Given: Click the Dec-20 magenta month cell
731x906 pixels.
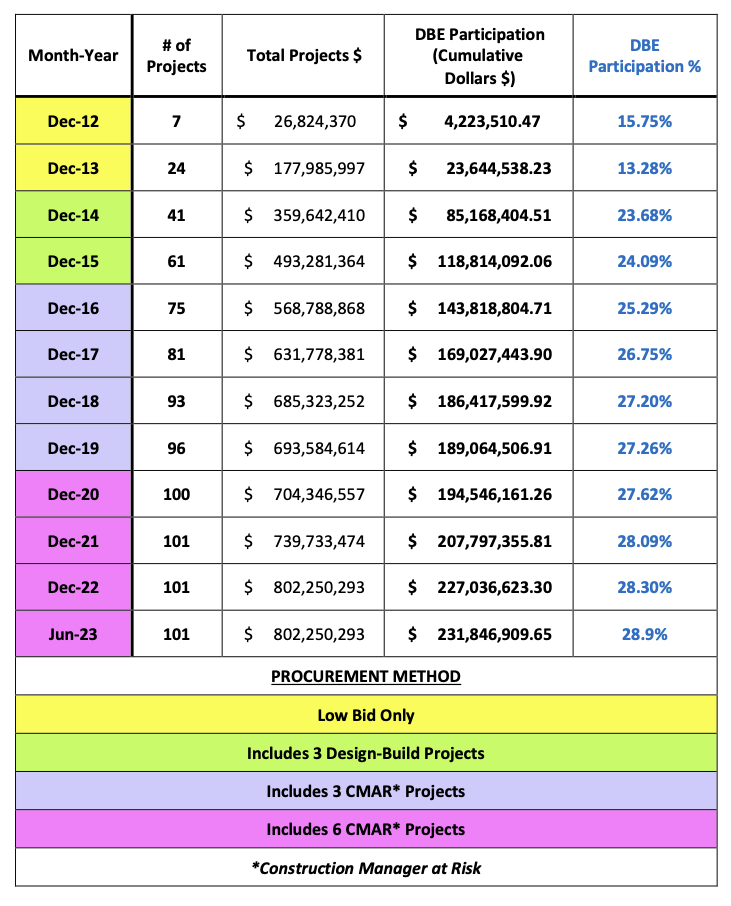Looking at the screenshot, I should (x=73, y=494).
